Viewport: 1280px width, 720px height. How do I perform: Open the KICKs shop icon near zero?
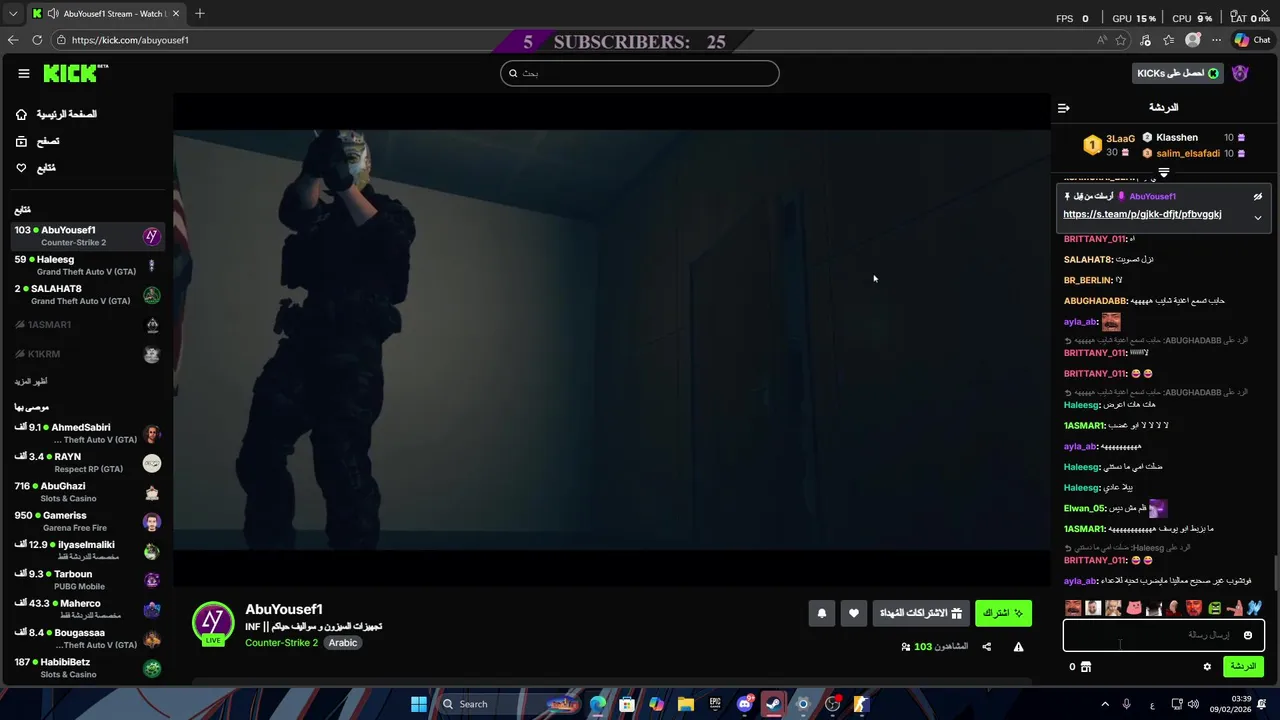tap(1086, 667)
